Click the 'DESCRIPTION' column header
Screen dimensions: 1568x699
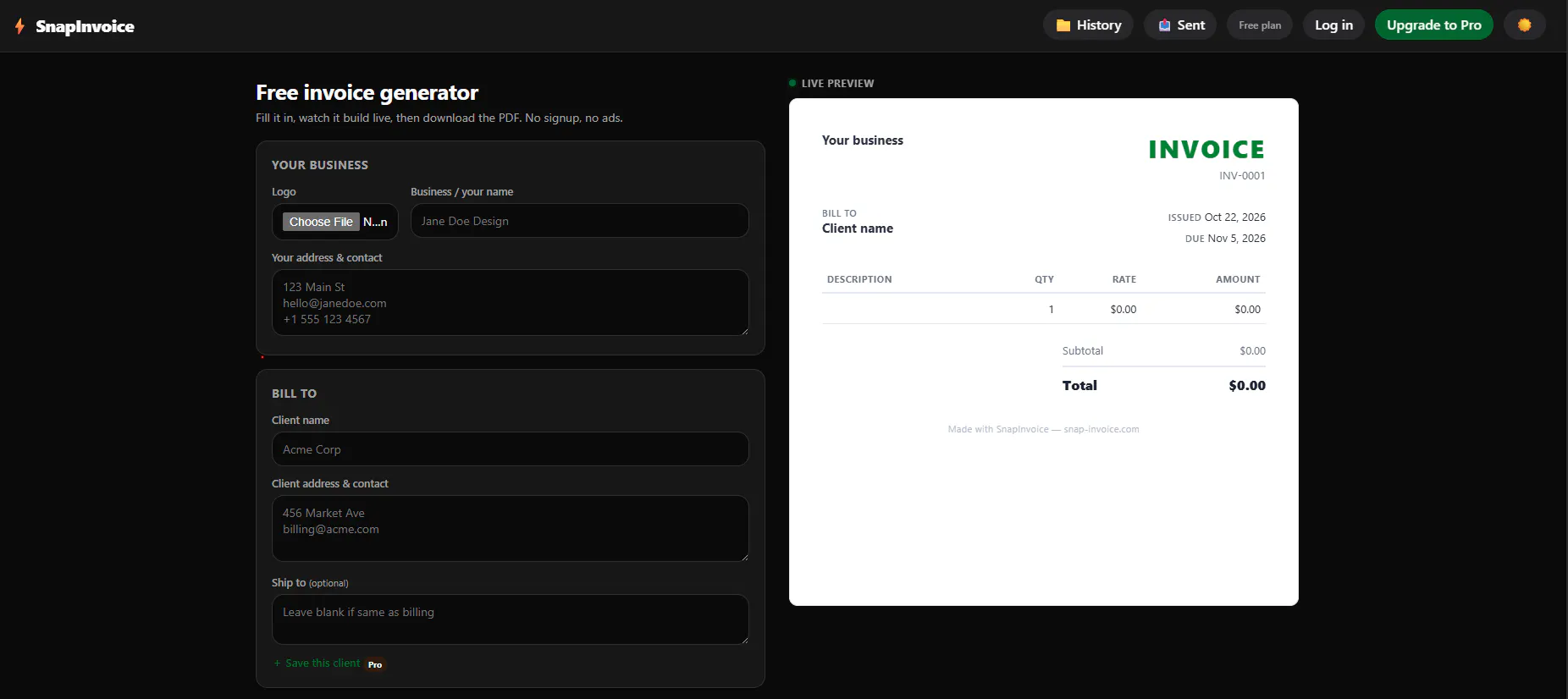[859, 279]
